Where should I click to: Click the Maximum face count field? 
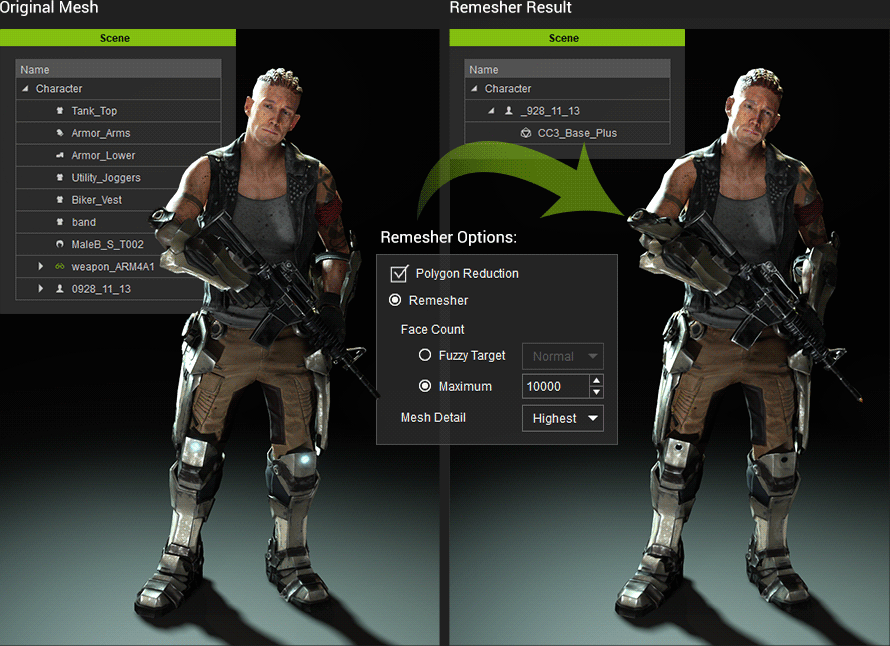coord(554,386)
